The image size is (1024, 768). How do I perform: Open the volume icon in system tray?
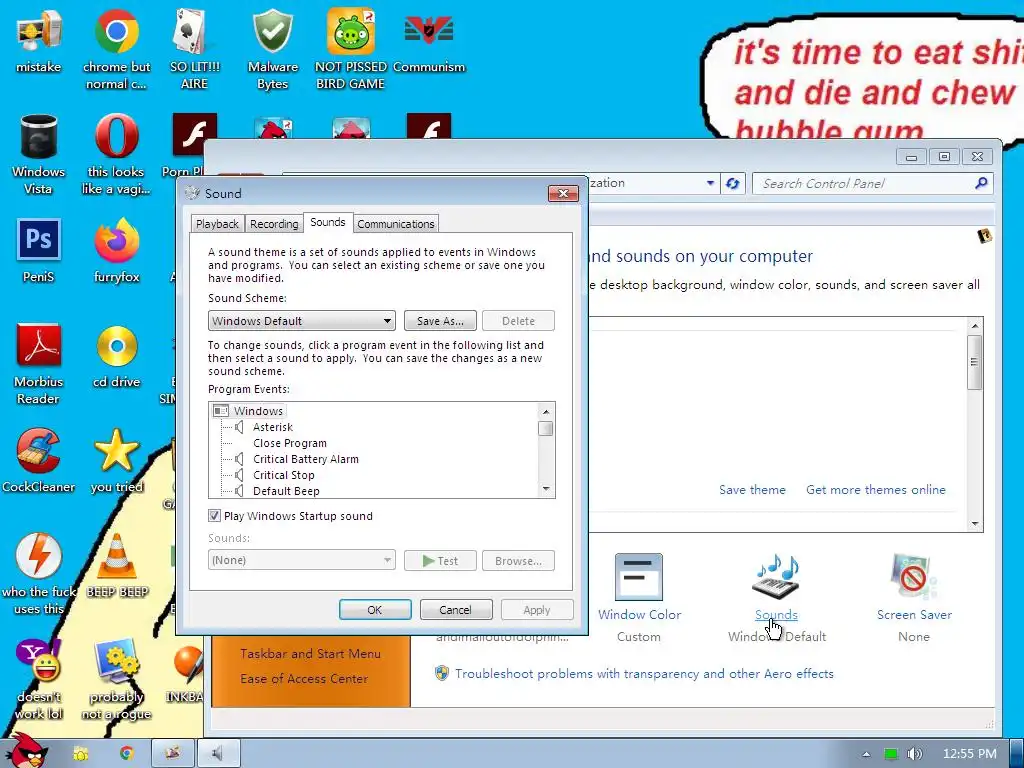[x=914, y=754]
